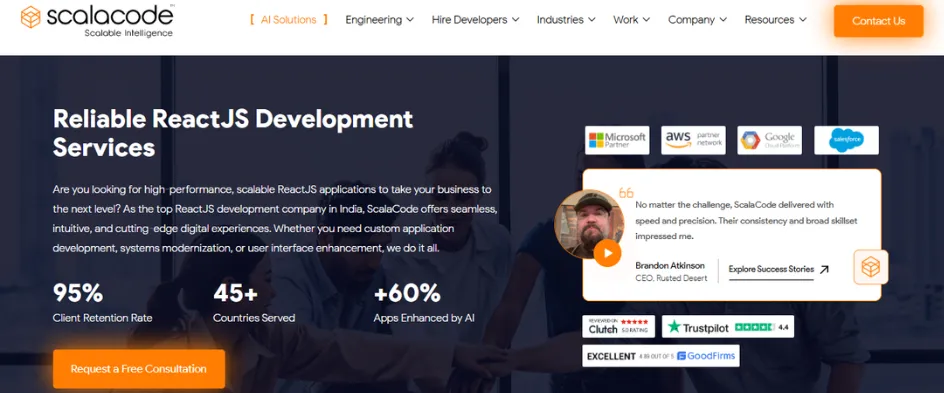The image size is (944, 393).
Task: Play the Brandon Atkinson testimonial video
Action: [607, 253]
